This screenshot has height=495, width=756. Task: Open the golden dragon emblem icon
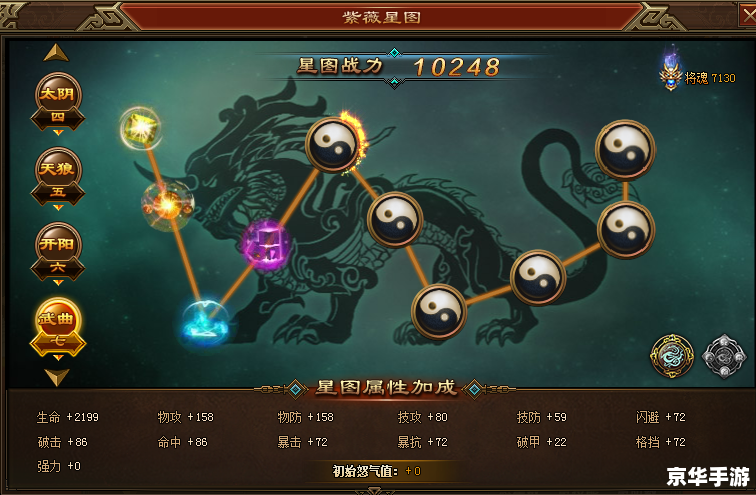[672, 356]
